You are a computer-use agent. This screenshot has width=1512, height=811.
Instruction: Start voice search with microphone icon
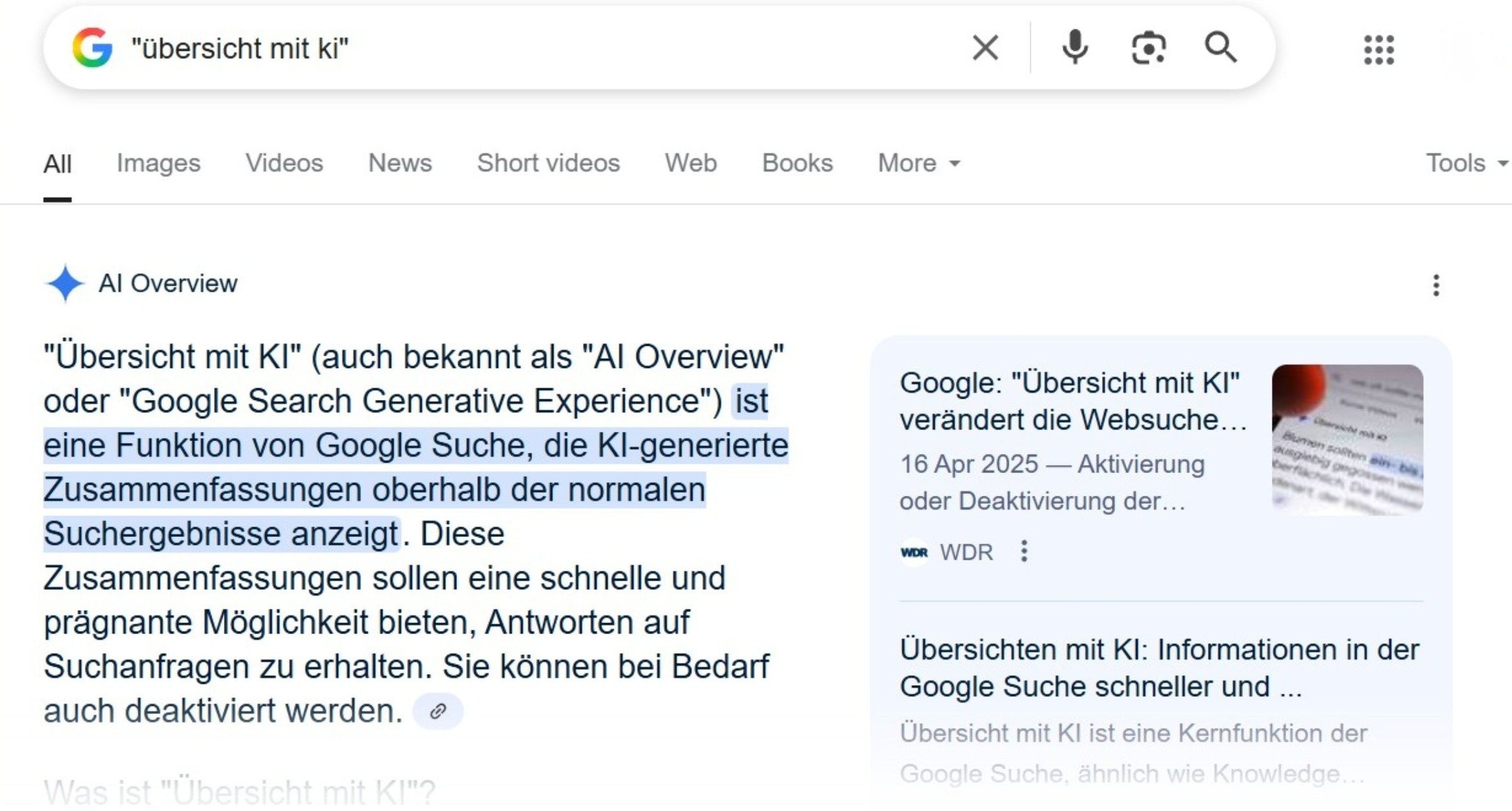coord(1075,48)
